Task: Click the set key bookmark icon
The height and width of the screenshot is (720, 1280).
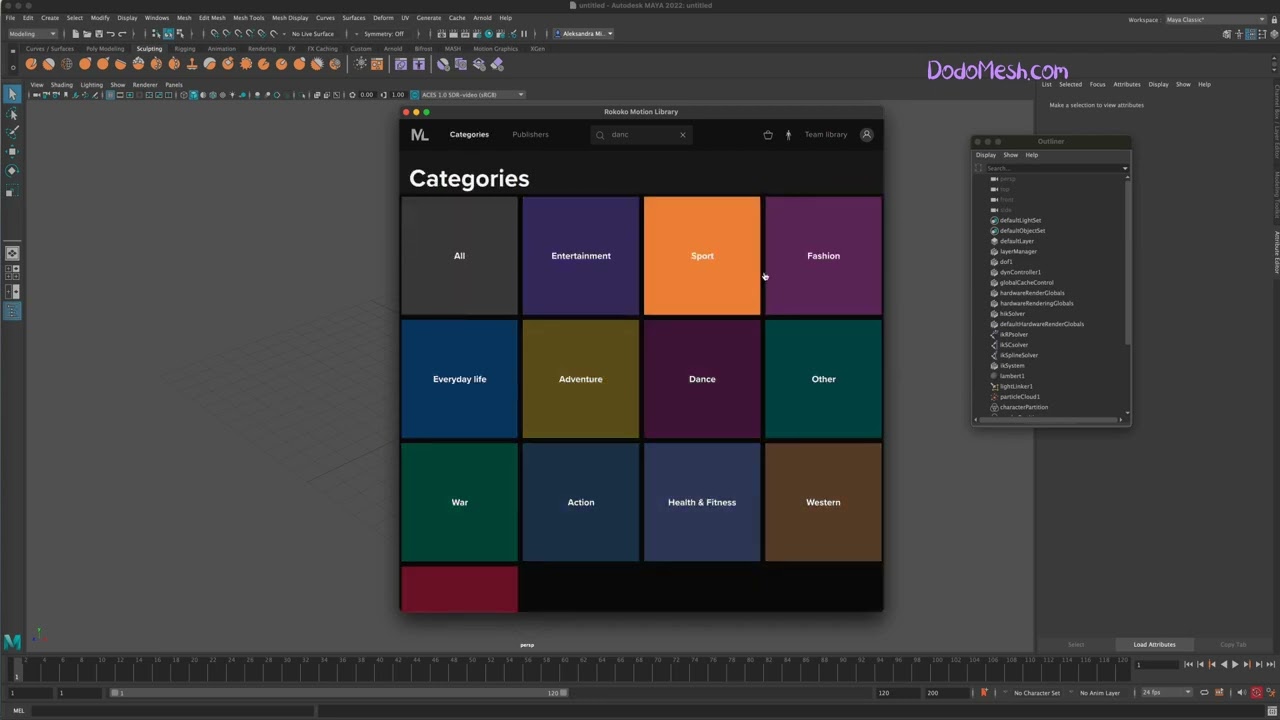Action: click(x=984, y=692)
